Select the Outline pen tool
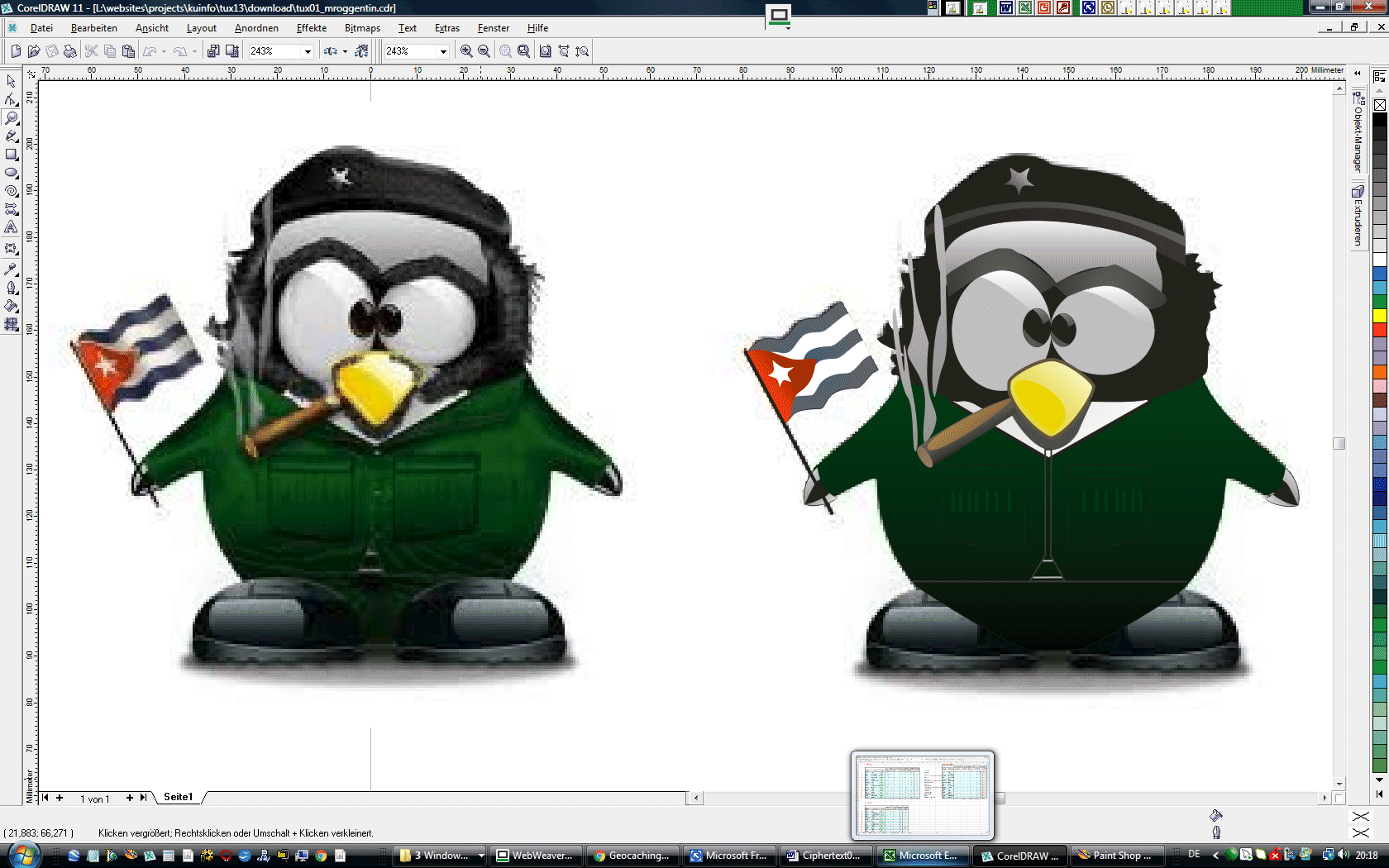 point(11,288)
